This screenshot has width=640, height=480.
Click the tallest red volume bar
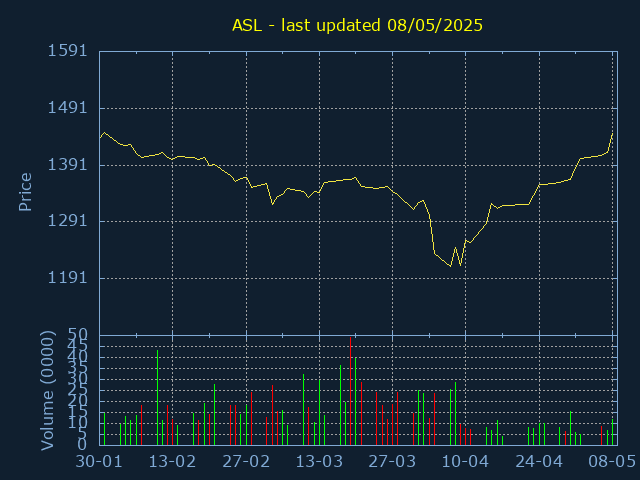(350, 391)
